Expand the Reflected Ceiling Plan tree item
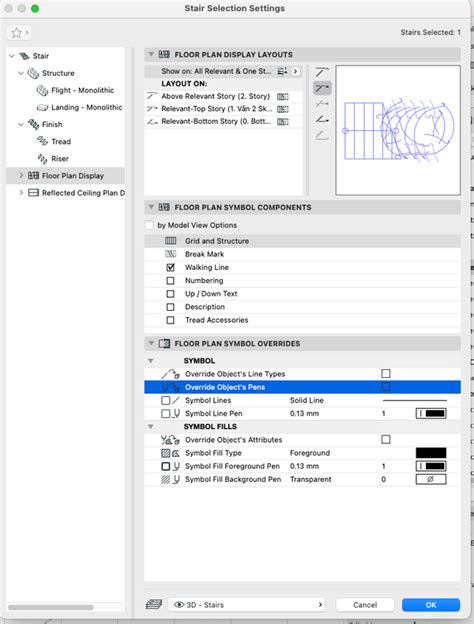The width and height of the screenshot is (474, 624). pos(21,193)
